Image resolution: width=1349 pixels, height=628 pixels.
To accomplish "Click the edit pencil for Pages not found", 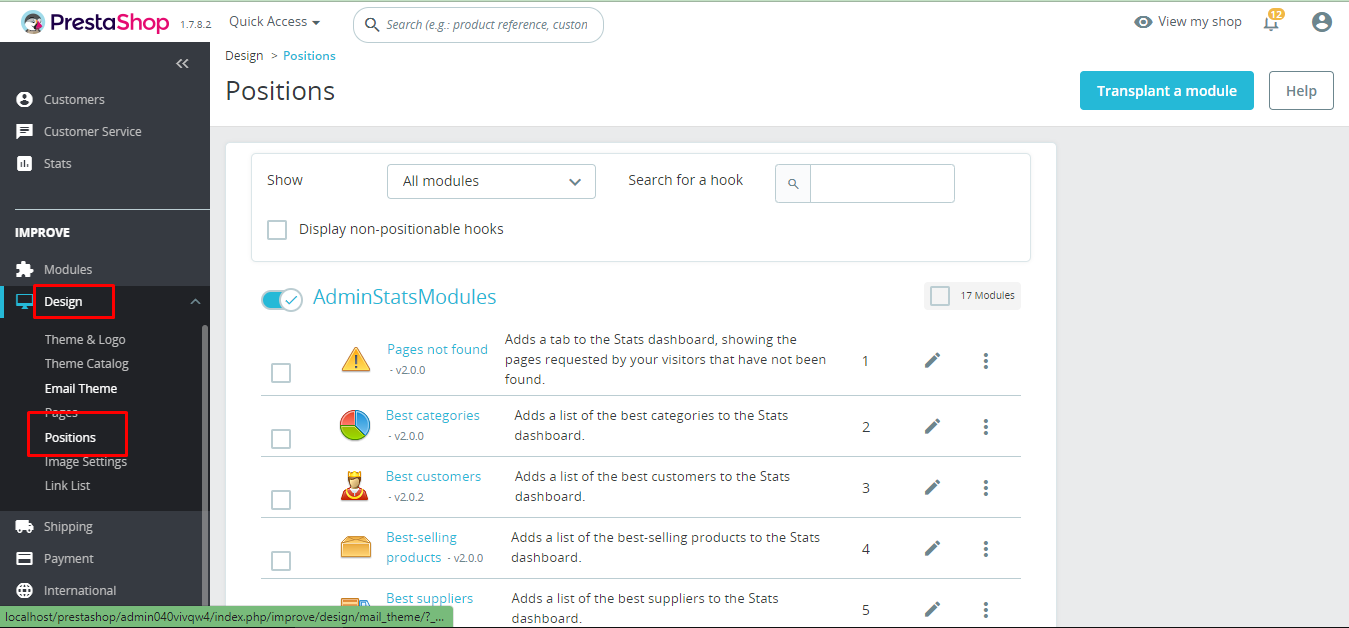I will click(x=932, y=360).
